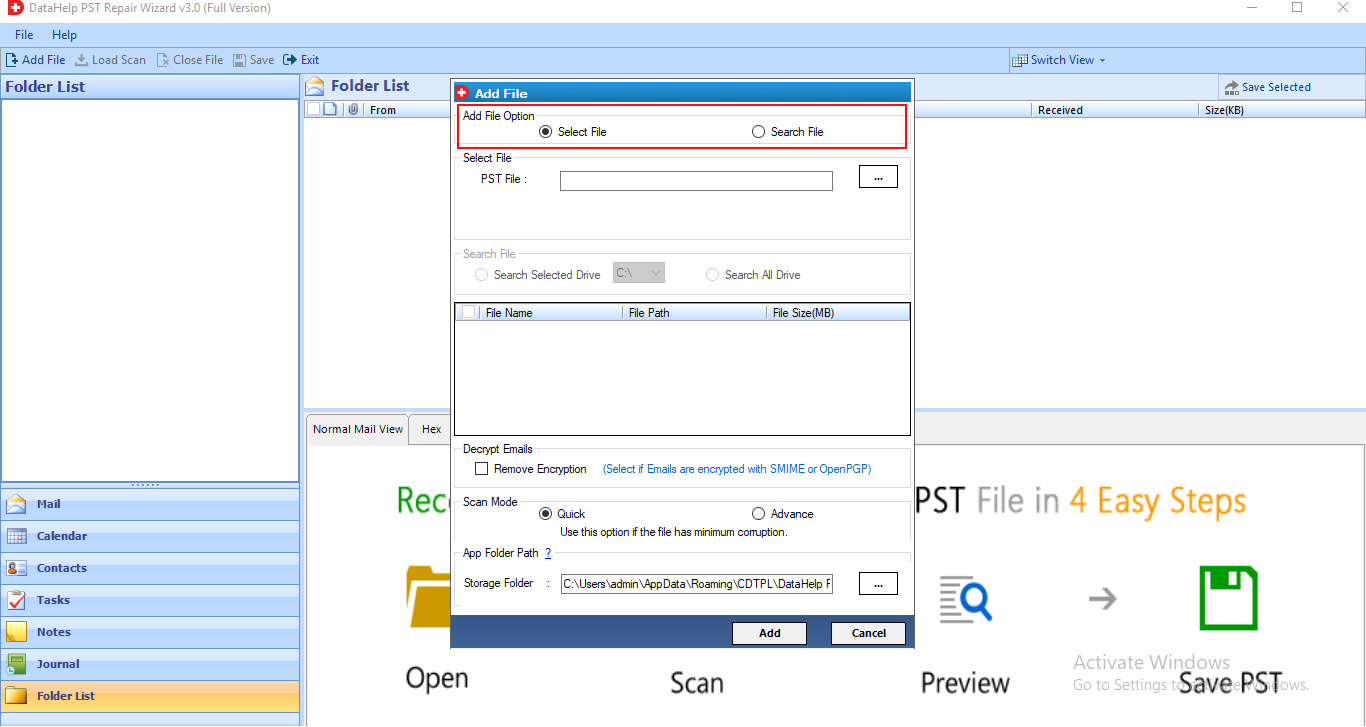The width and height of the screenshot is (1366, 727).
Task: Choose the Advance scan mode
Action: click(x=758, y=514)
